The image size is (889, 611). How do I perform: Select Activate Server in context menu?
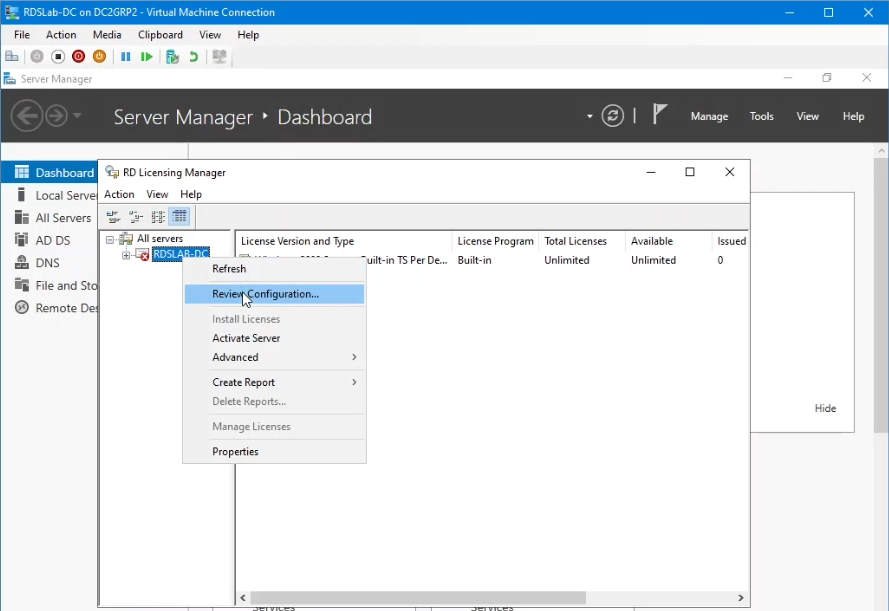click(246, 338)
